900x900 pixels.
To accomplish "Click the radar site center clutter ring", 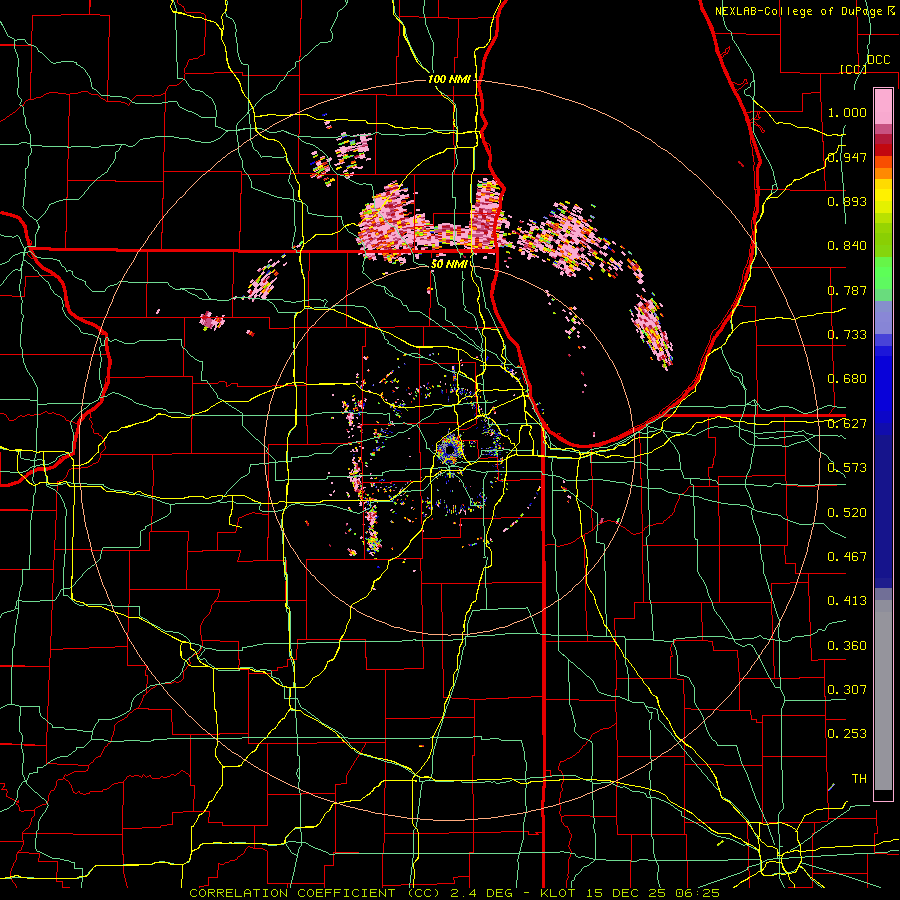I will tap(449, 449).
